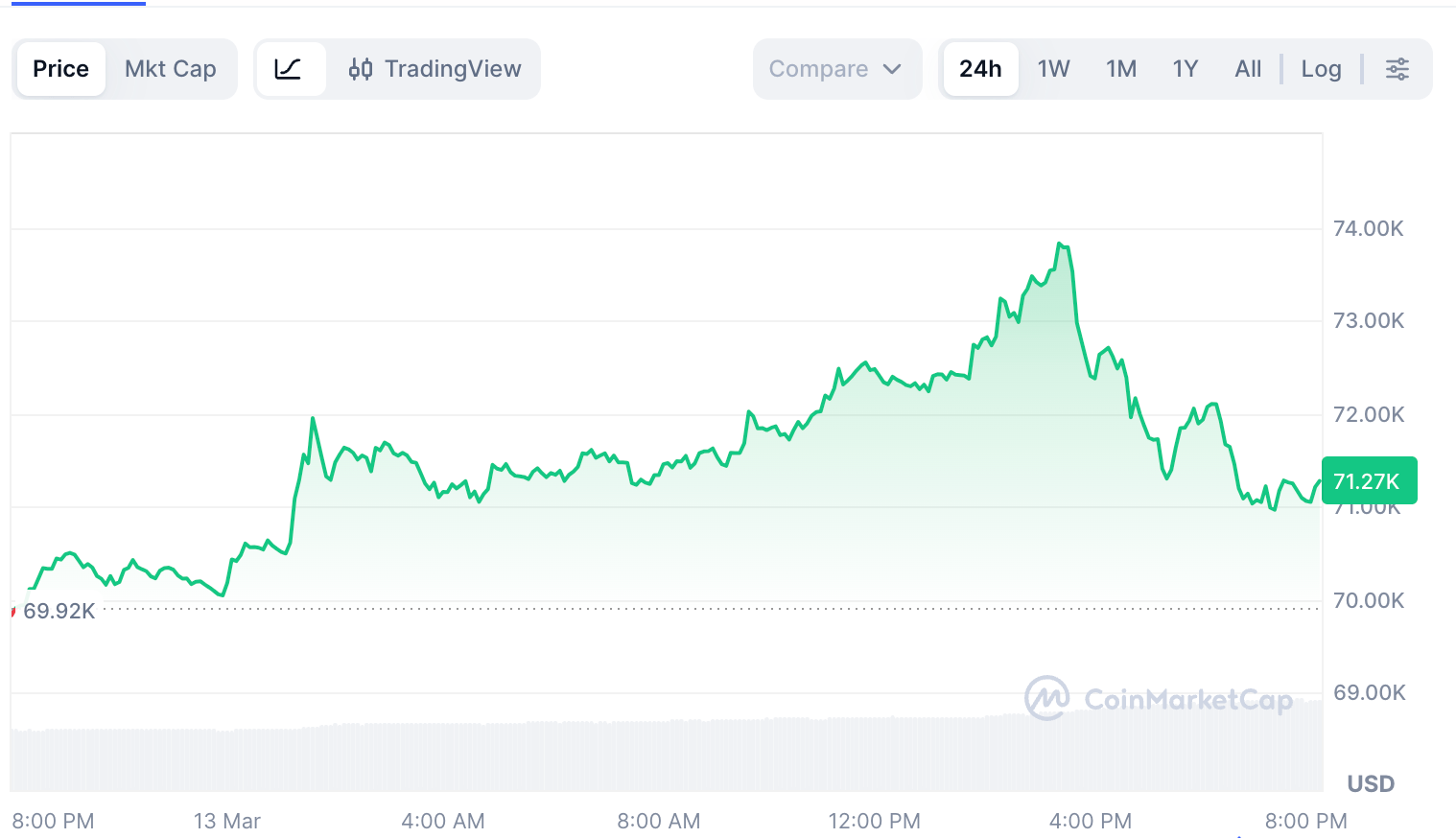Select the 1M time range
Viewport: 1456px width, 838px height.
(1120, 69)
